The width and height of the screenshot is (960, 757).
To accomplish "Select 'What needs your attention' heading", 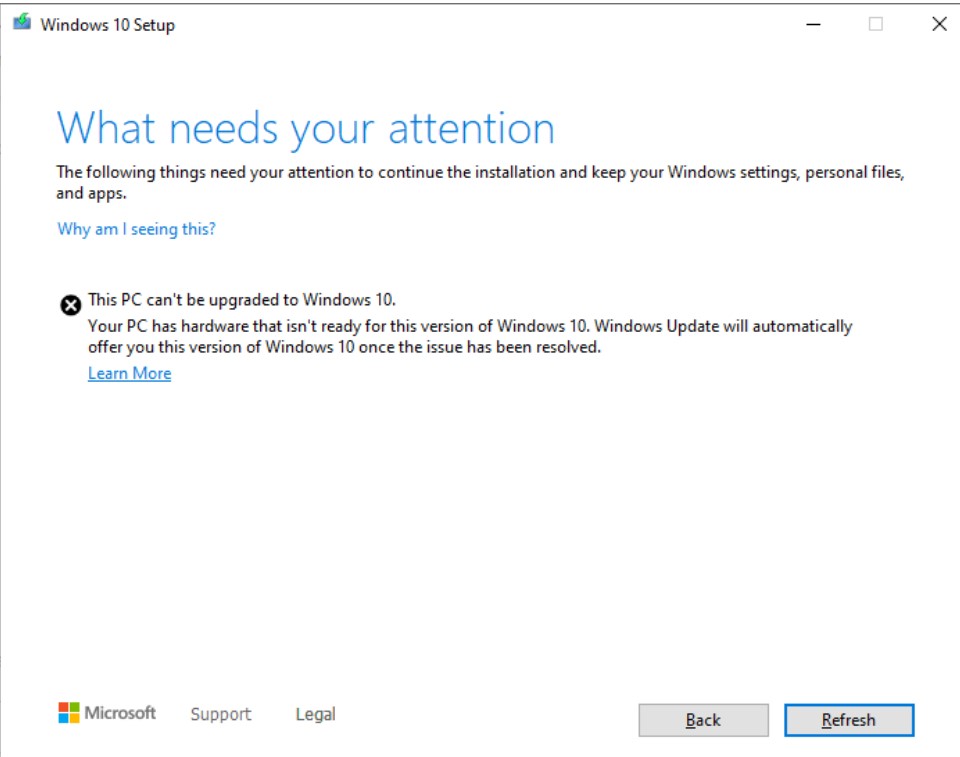I will click(306, 128).
